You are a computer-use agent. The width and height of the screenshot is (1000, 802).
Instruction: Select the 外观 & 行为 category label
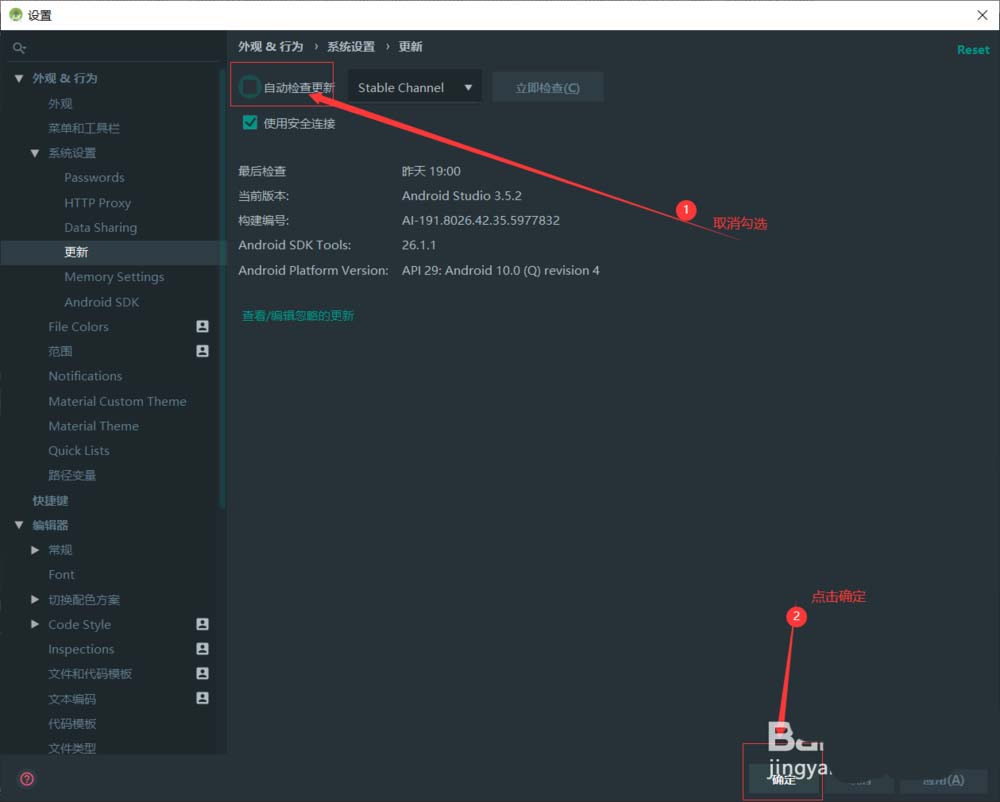tap(64, 78)
